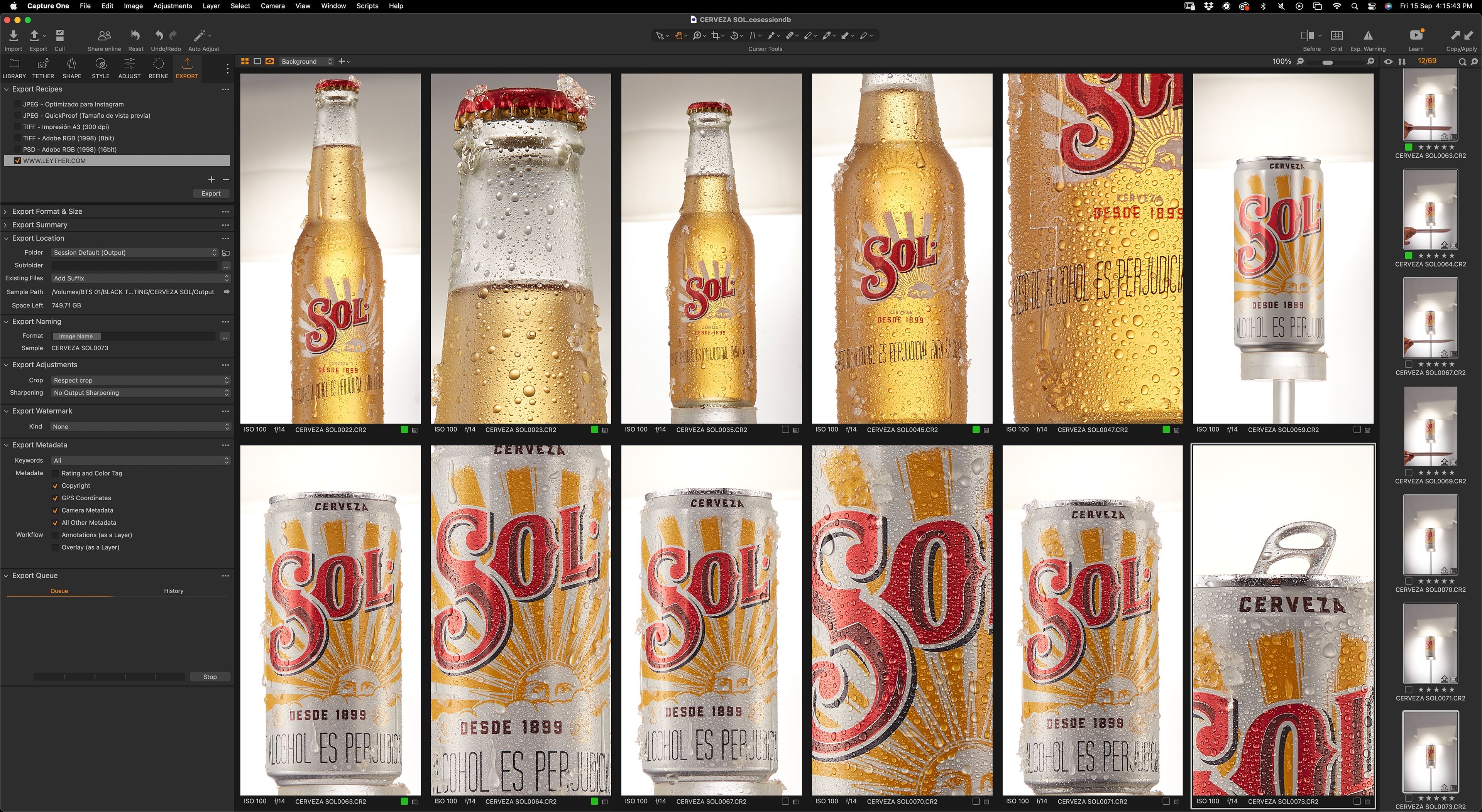
Task: Select the CERVEZA SOL0047.CR2 viewer image
Action: click(x=1093, y=248)
